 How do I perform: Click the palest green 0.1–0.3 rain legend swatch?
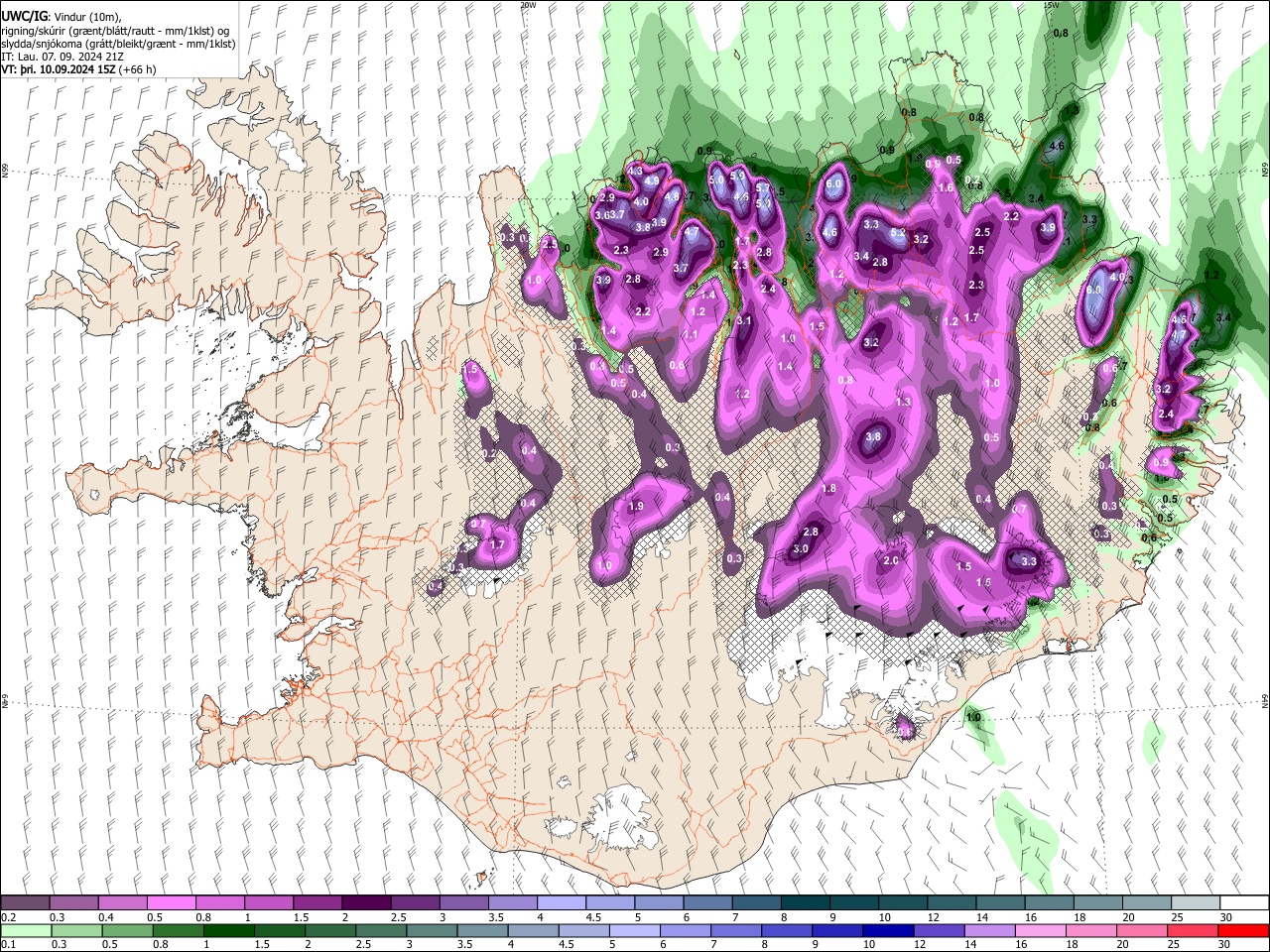[x=26, y=931]
